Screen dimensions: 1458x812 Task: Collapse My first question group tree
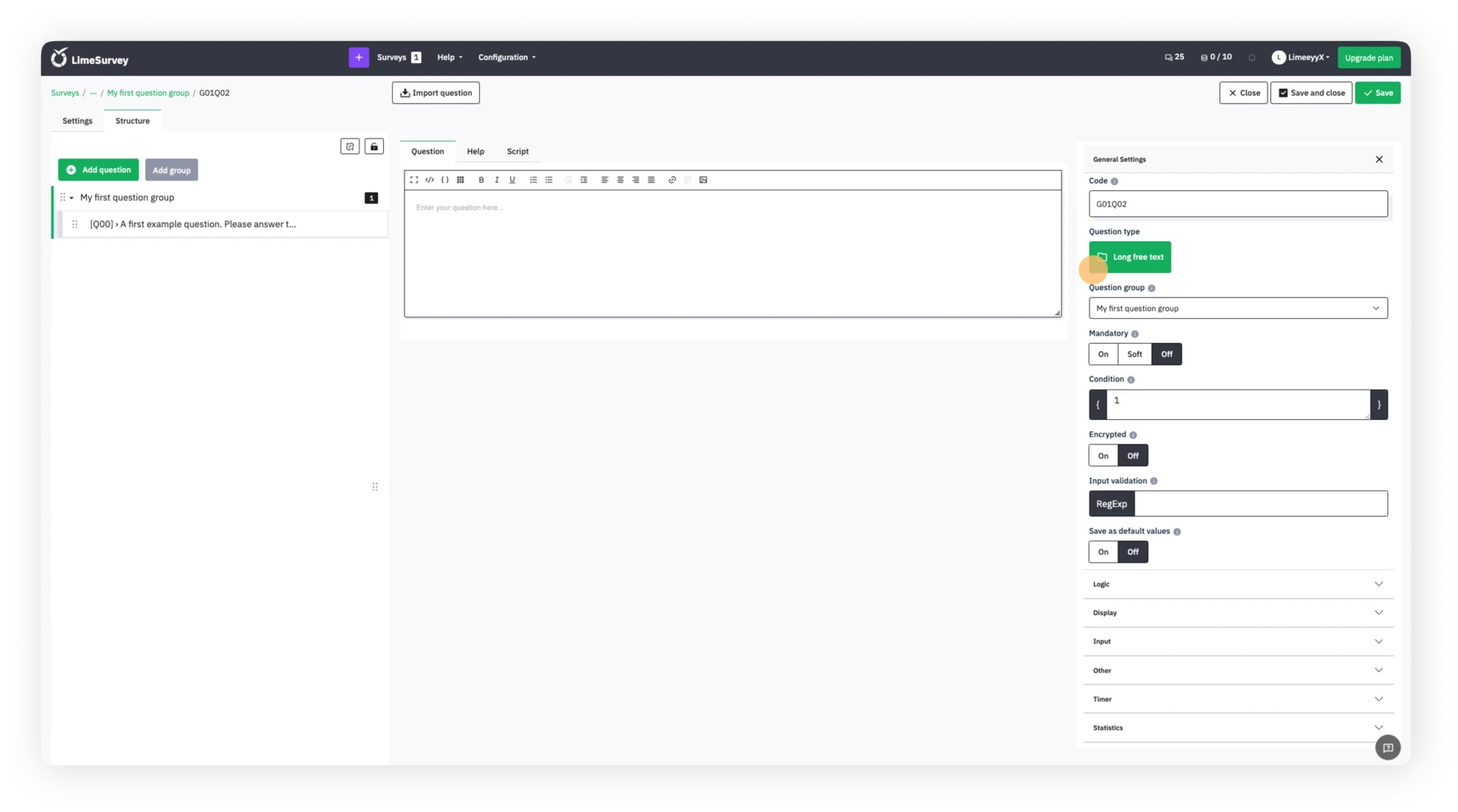click(71, 198)
